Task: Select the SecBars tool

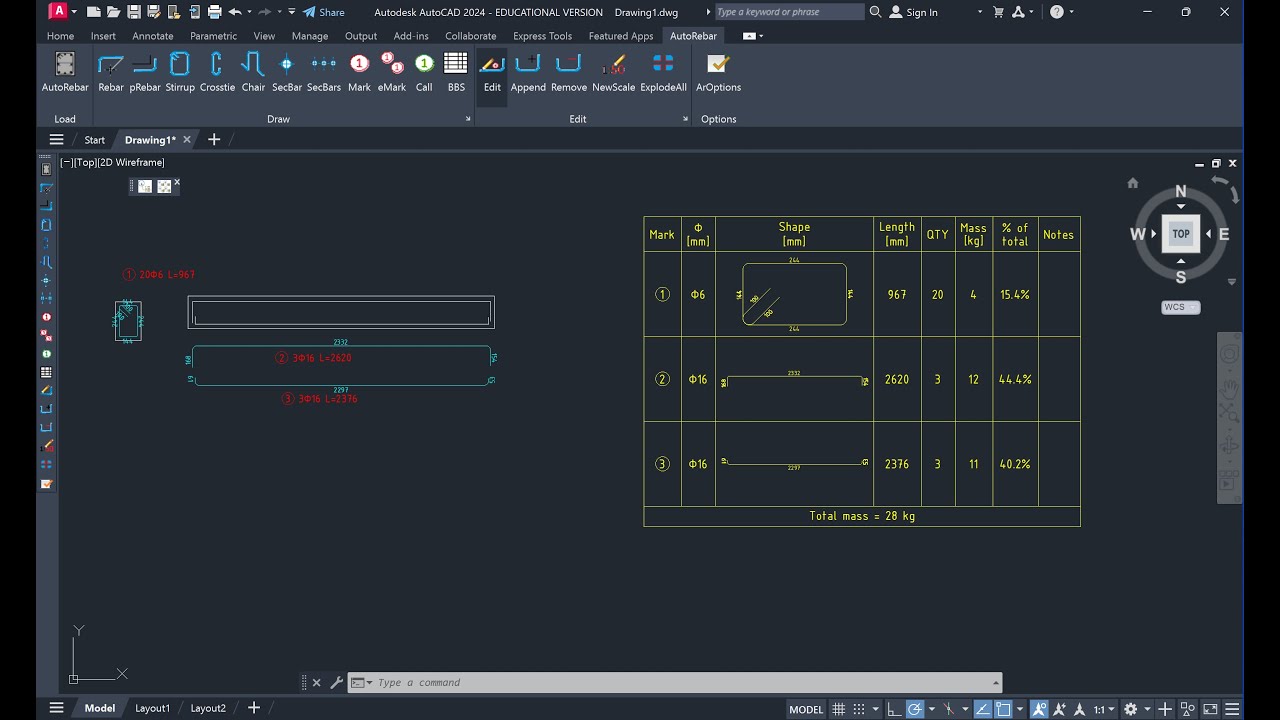Action: coord(324,73)
